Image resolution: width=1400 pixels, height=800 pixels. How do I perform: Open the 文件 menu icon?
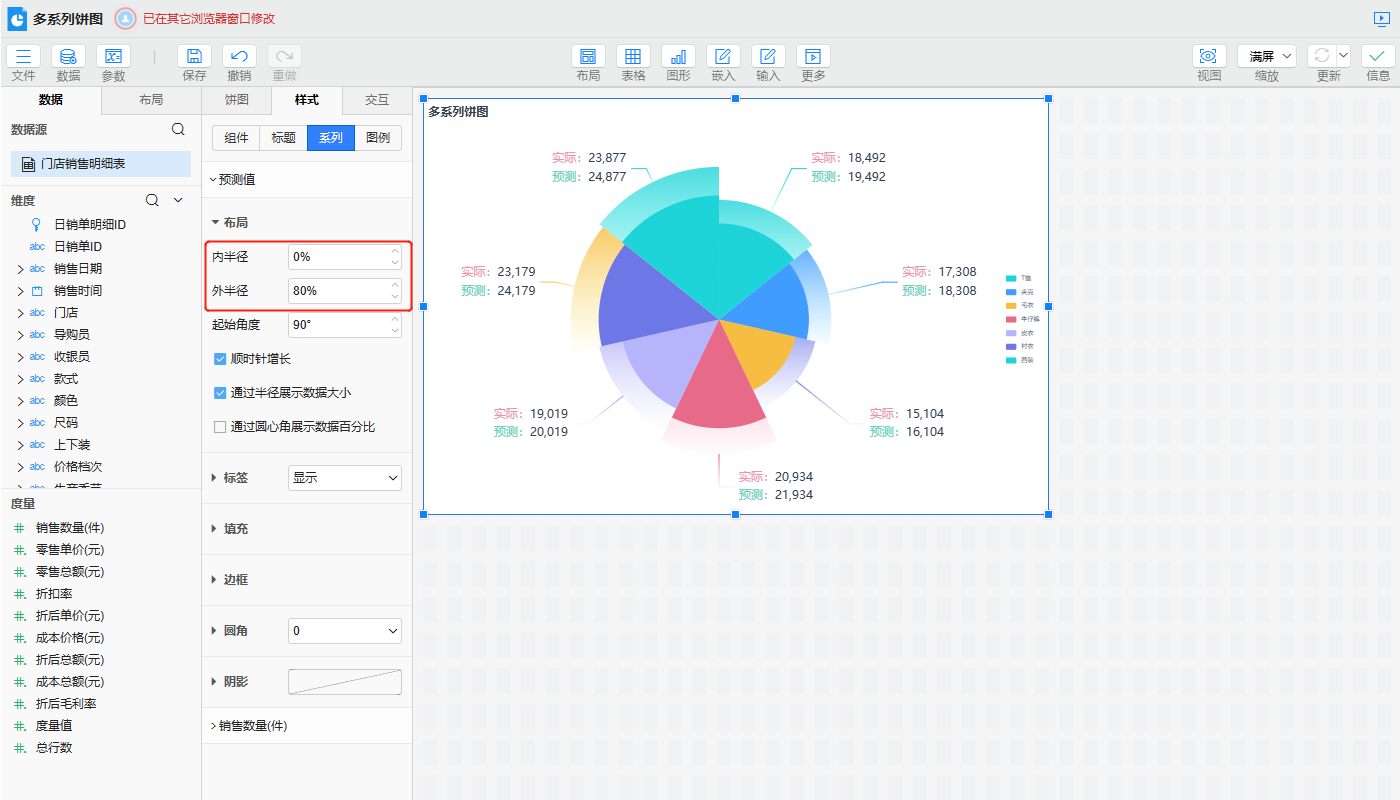point(23,57)
